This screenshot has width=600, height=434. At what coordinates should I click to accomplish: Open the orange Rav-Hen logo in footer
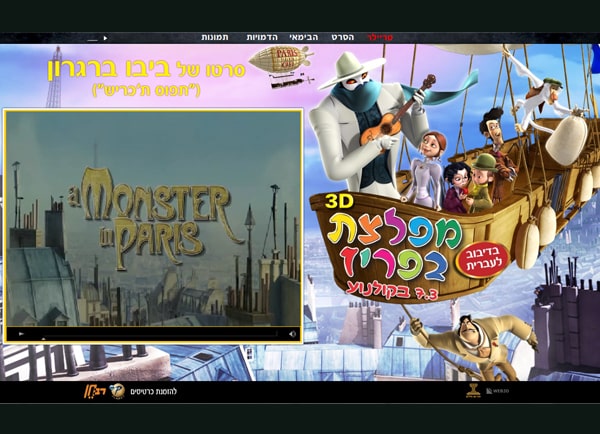(95, 392)
